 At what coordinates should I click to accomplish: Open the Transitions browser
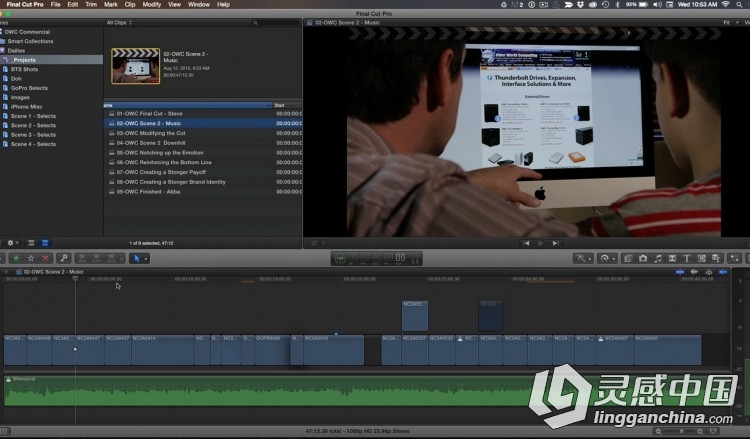point(672,258)
